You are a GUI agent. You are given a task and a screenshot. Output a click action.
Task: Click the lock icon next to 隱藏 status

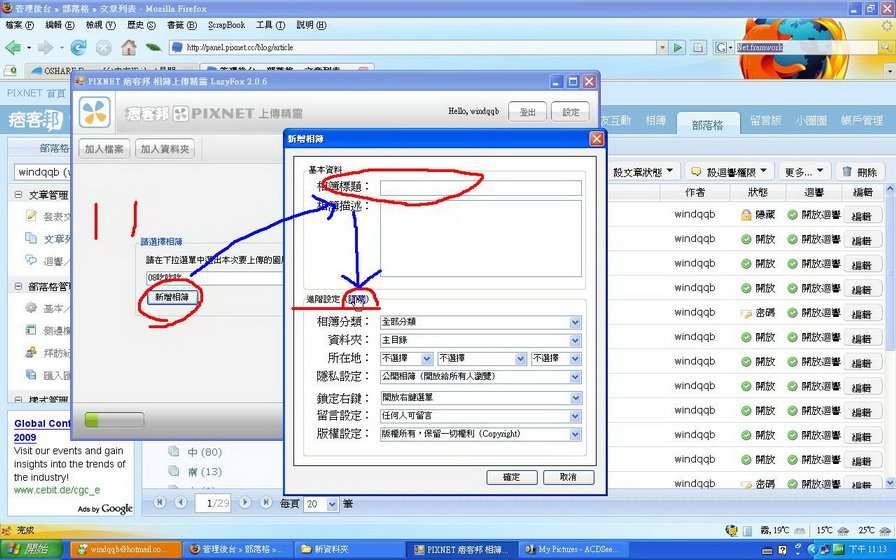[746, 215]
